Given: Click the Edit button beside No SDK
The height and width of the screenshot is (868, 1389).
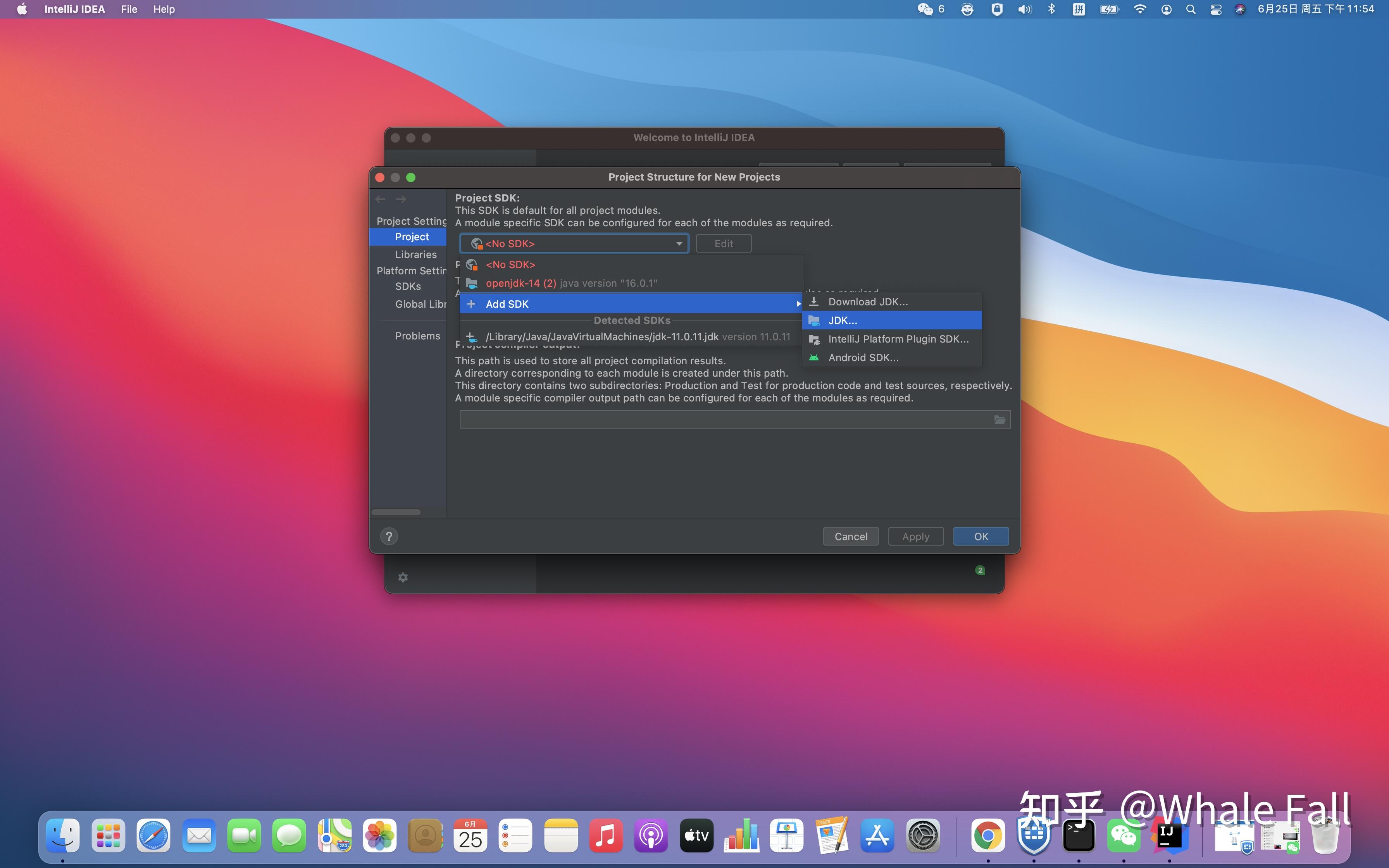Looking at the screenshot, I should pos(723,243).
